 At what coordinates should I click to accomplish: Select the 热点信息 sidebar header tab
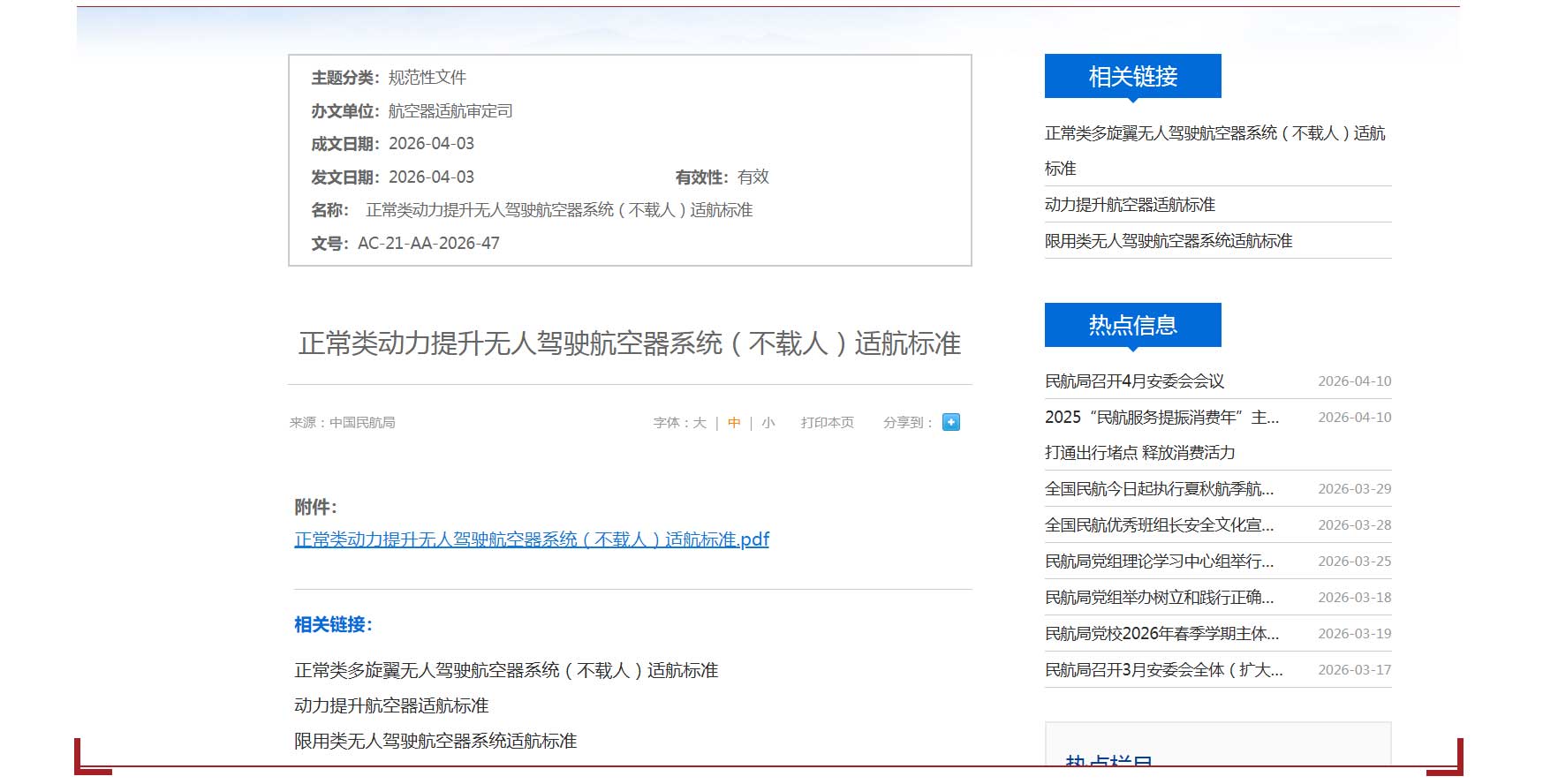click(1132, 326)
